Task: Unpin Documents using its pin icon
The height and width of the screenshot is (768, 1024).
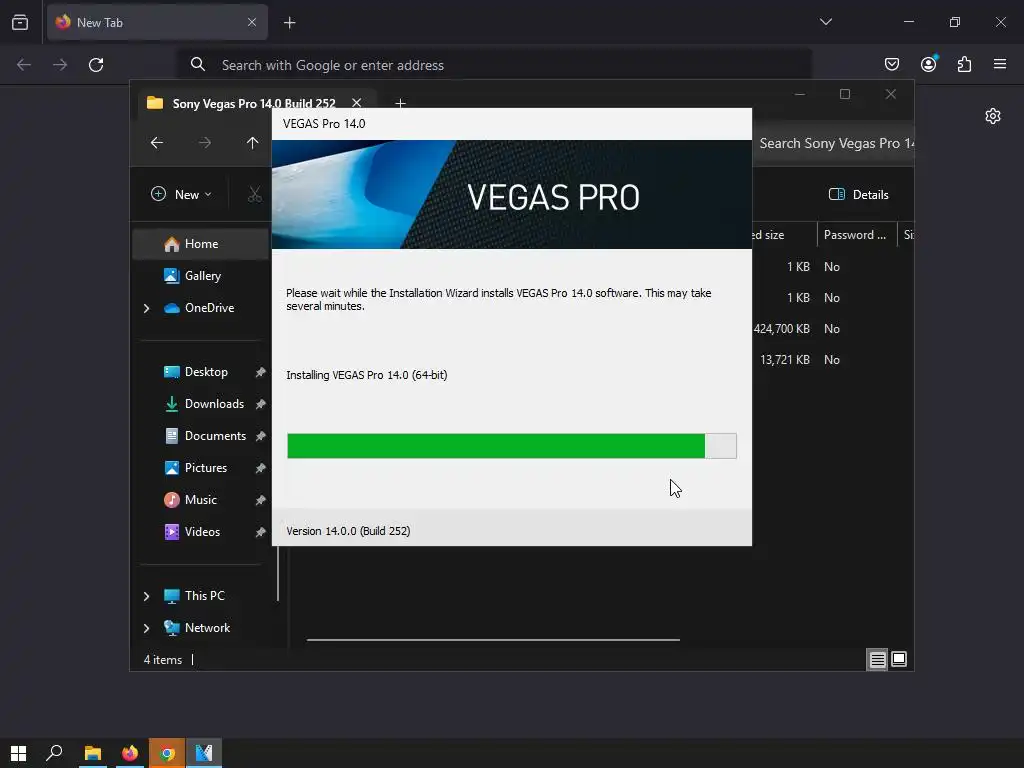Action: click(261, 436)
